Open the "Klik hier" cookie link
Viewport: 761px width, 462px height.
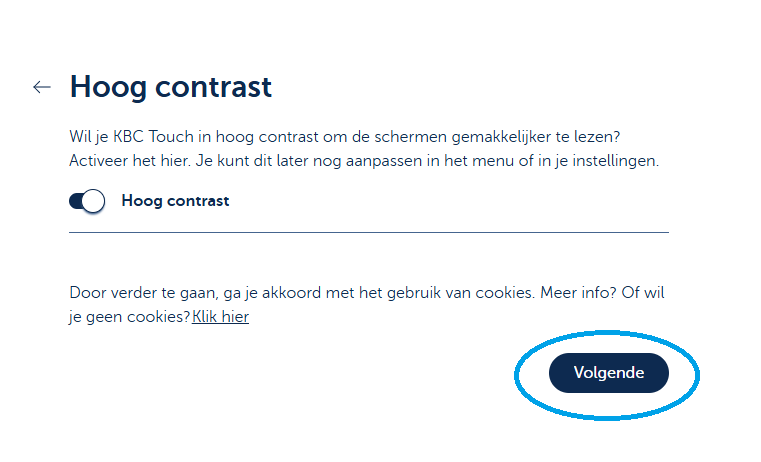(221, 317)
